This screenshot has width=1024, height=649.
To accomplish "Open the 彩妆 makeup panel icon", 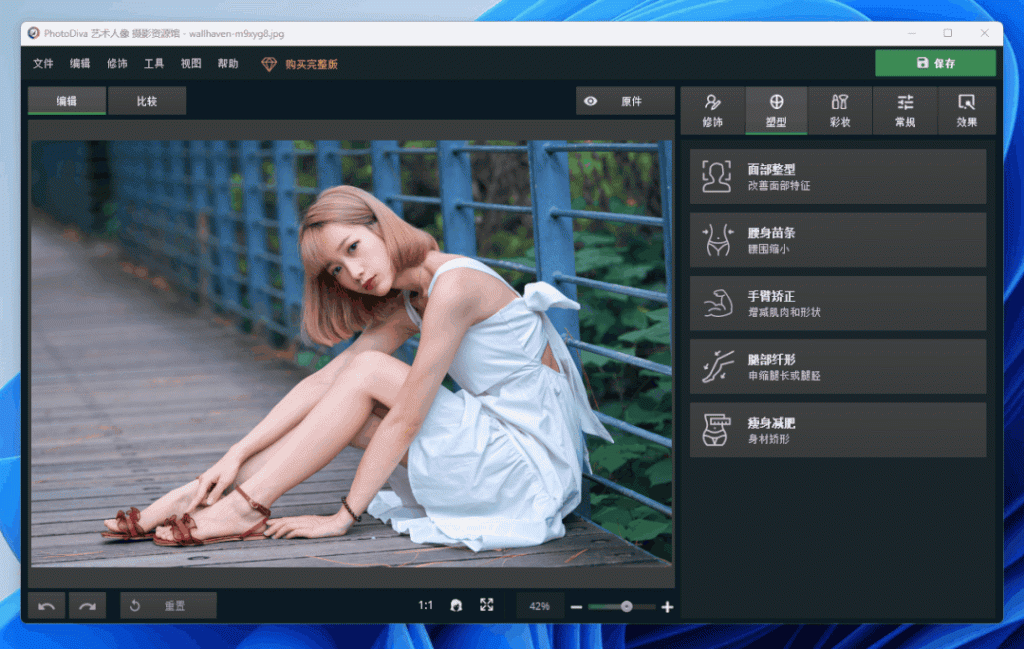I will (x=840, y=110).
